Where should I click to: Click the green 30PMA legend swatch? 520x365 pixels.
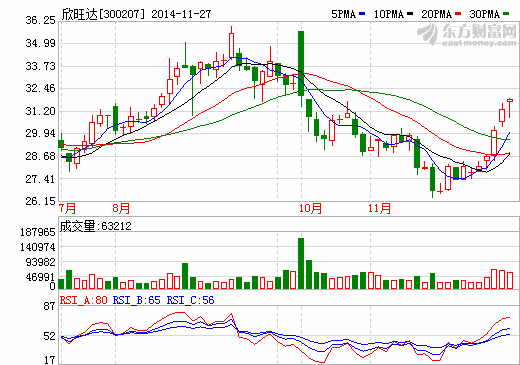pos(506,14)
